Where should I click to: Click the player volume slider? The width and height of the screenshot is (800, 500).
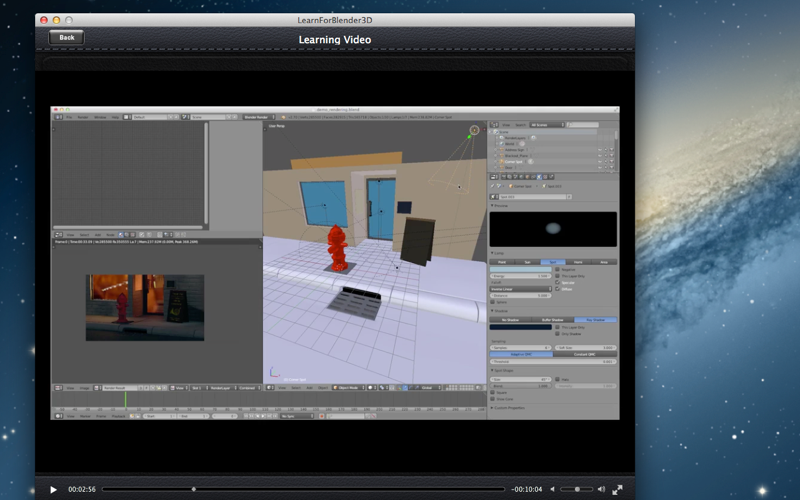tap(577, 489)
